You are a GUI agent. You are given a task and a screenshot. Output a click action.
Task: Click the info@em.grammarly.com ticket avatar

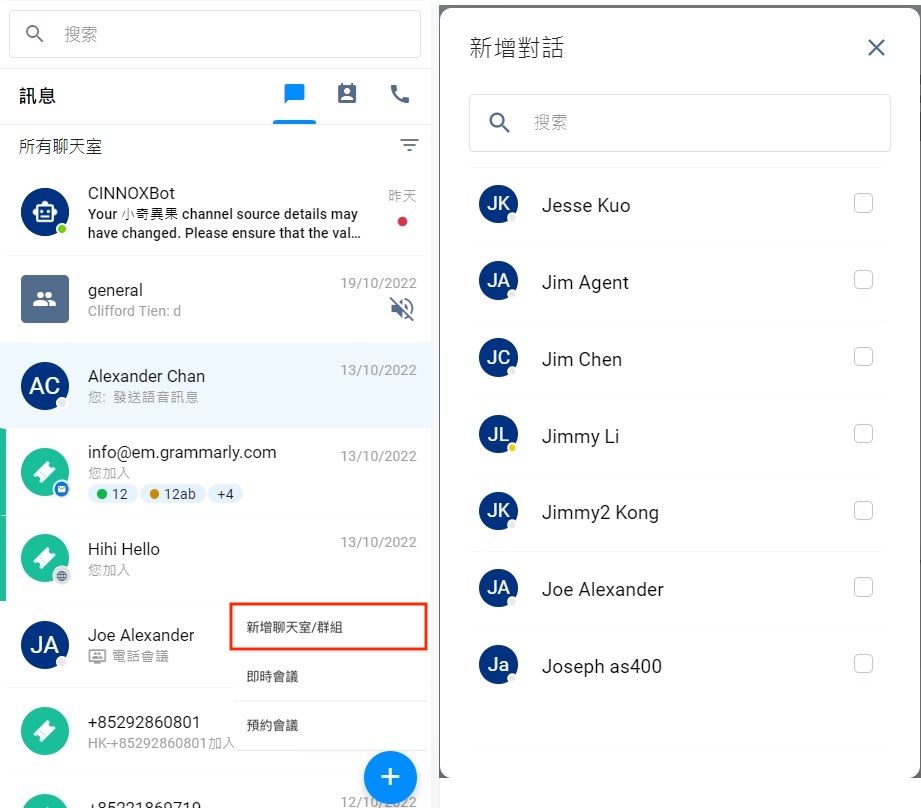point(45,472)
